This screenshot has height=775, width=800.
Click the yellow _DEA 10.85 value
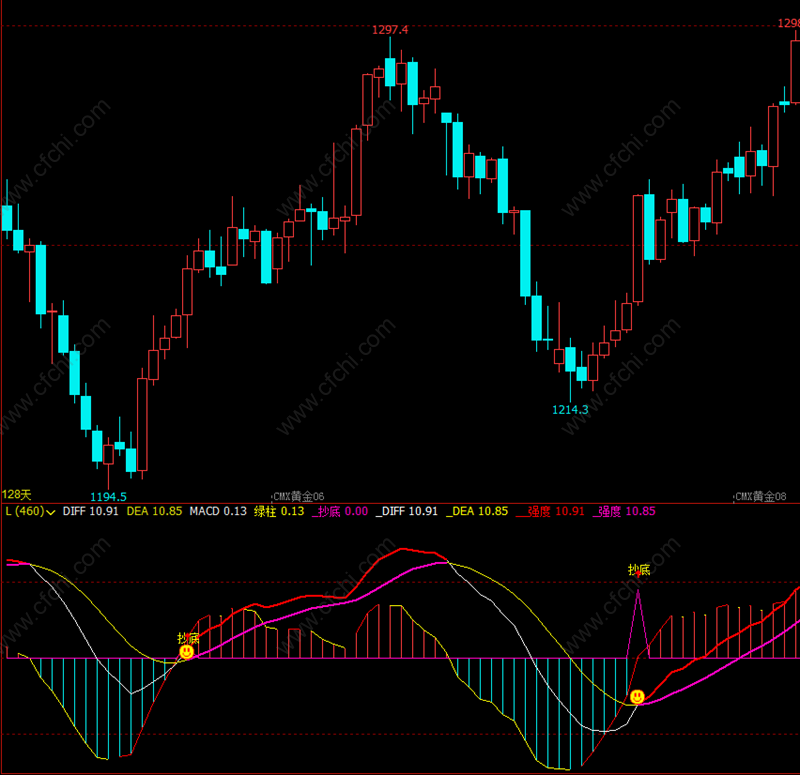pyautogui.click(x=477, y=511)
